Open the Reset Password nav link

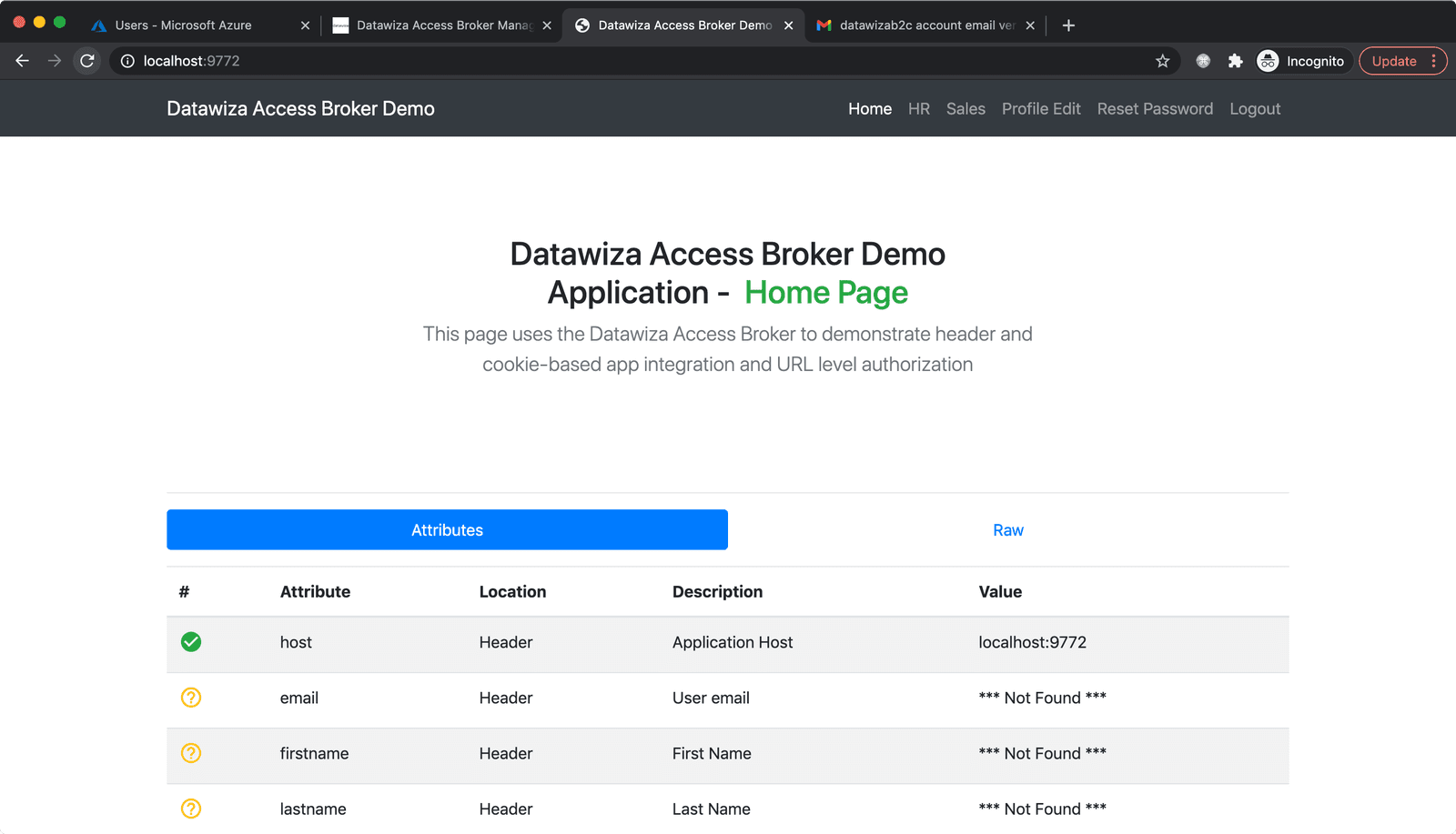click(1155, 108)
